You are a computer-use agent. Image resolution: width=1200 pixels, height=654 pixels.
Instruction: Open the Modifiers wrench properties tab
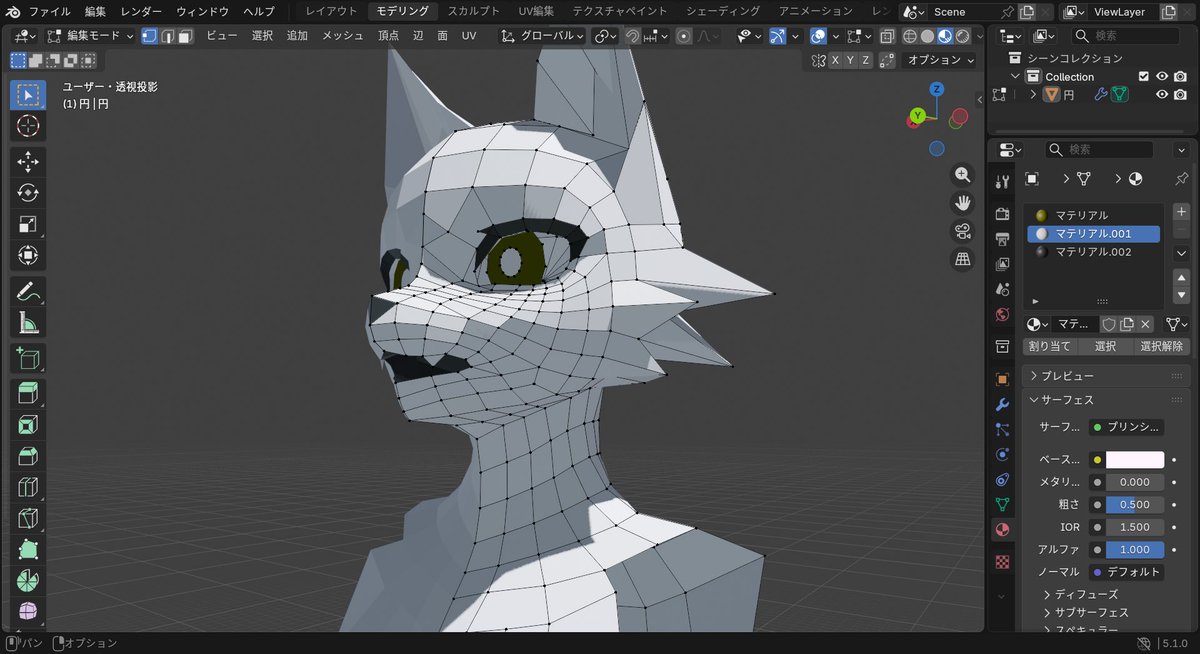pos(1002,404)
